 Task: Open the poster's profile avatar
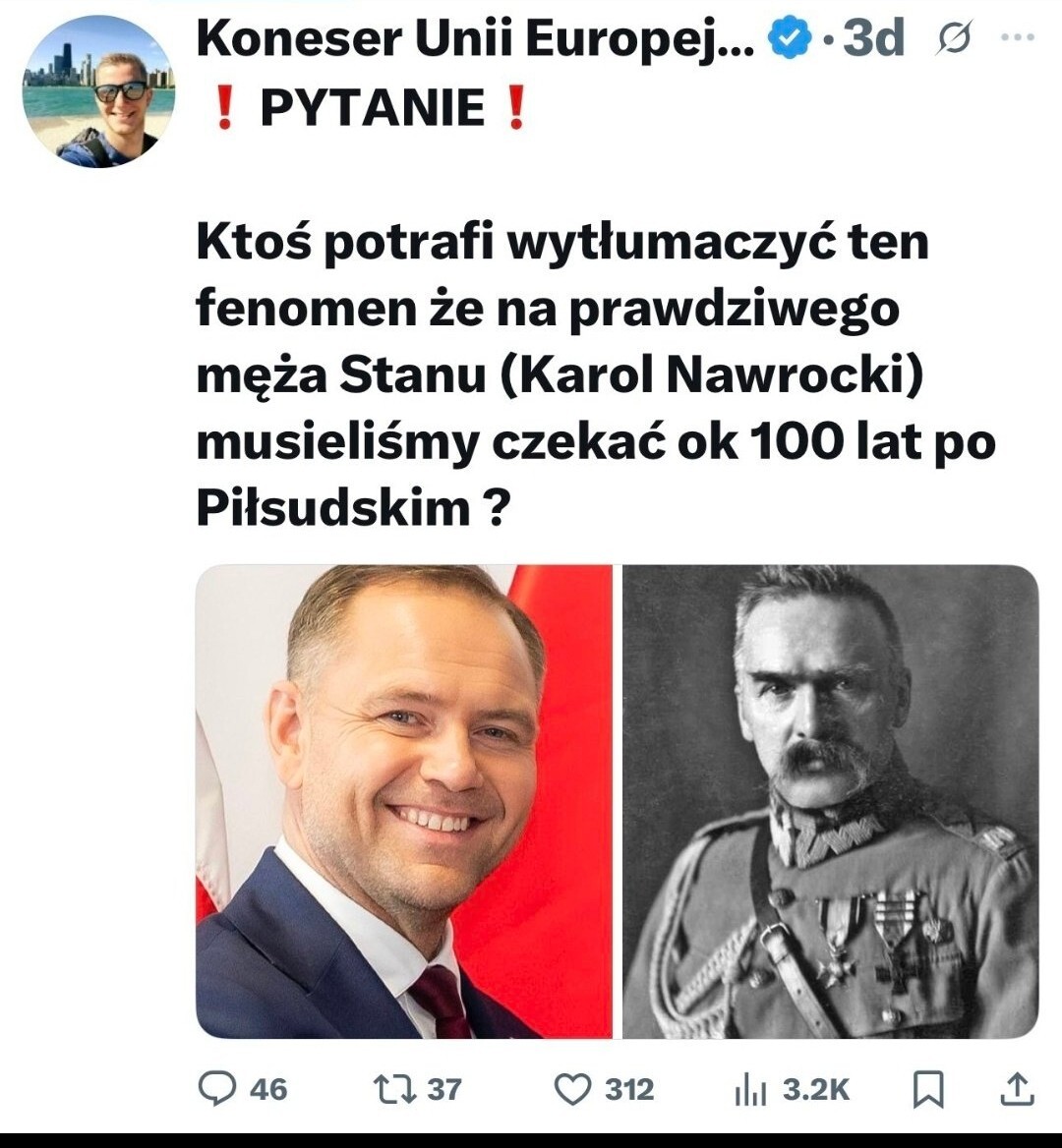98,91
